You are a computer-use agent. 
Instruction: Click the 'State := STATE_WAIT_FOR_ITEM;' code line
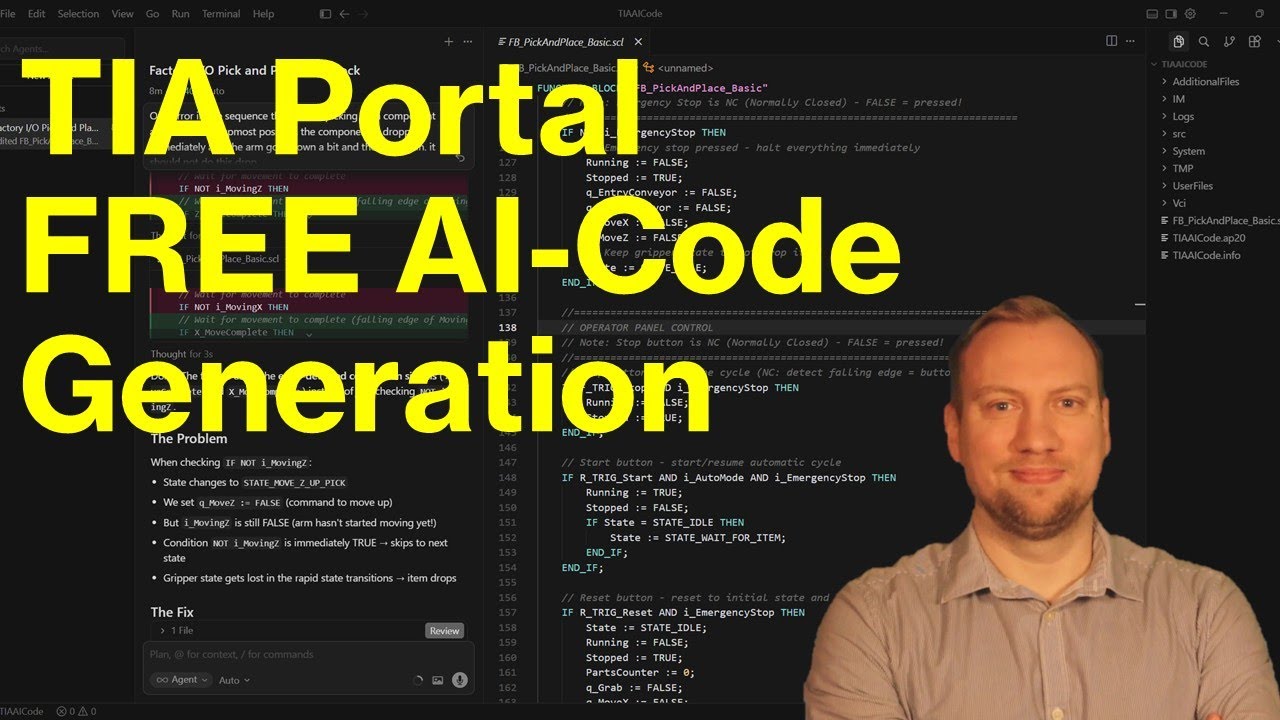click(x=698, y=538)
